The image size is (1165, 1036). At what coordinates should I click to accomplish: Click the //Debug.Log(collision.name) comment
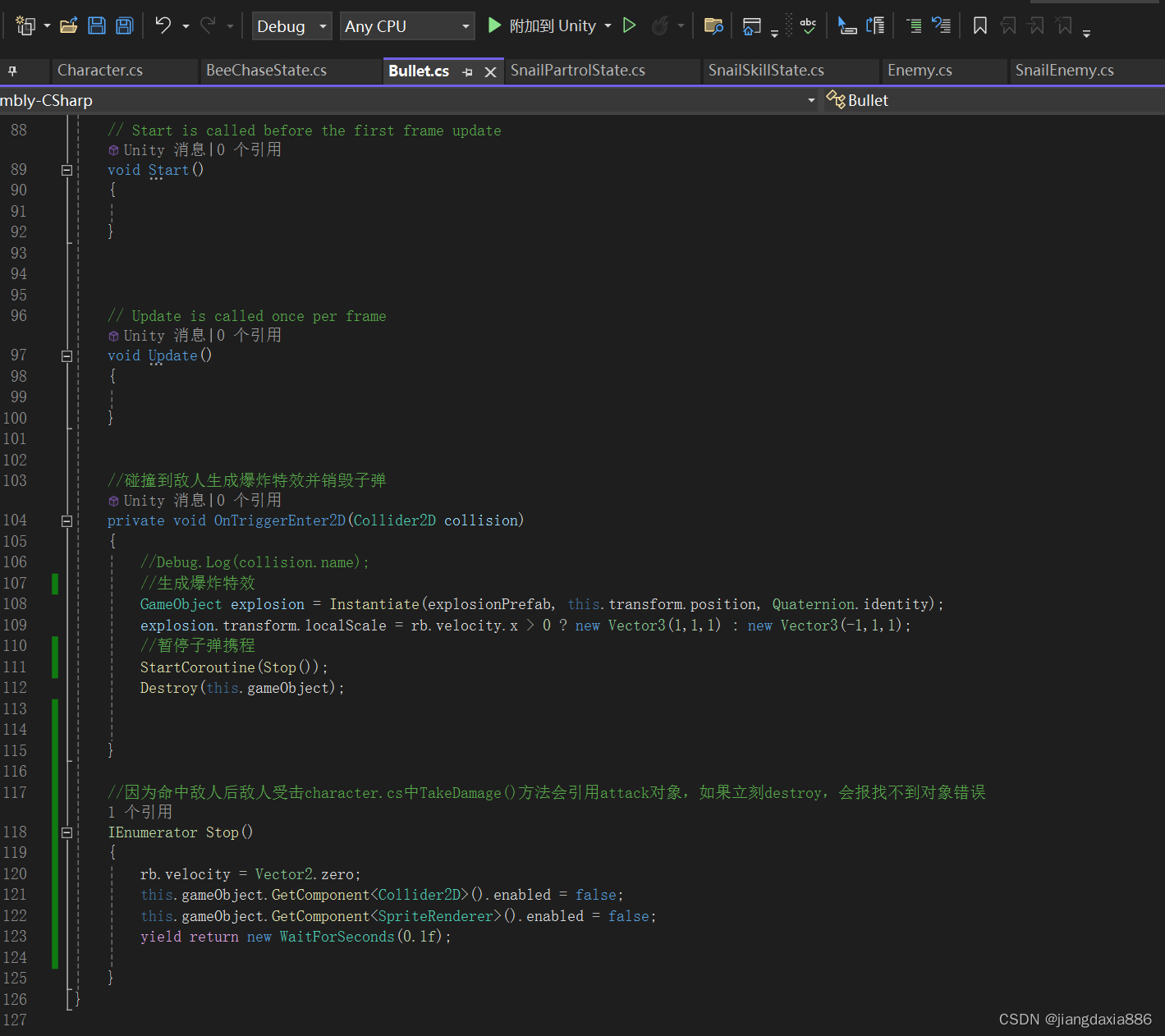[255, 562]
